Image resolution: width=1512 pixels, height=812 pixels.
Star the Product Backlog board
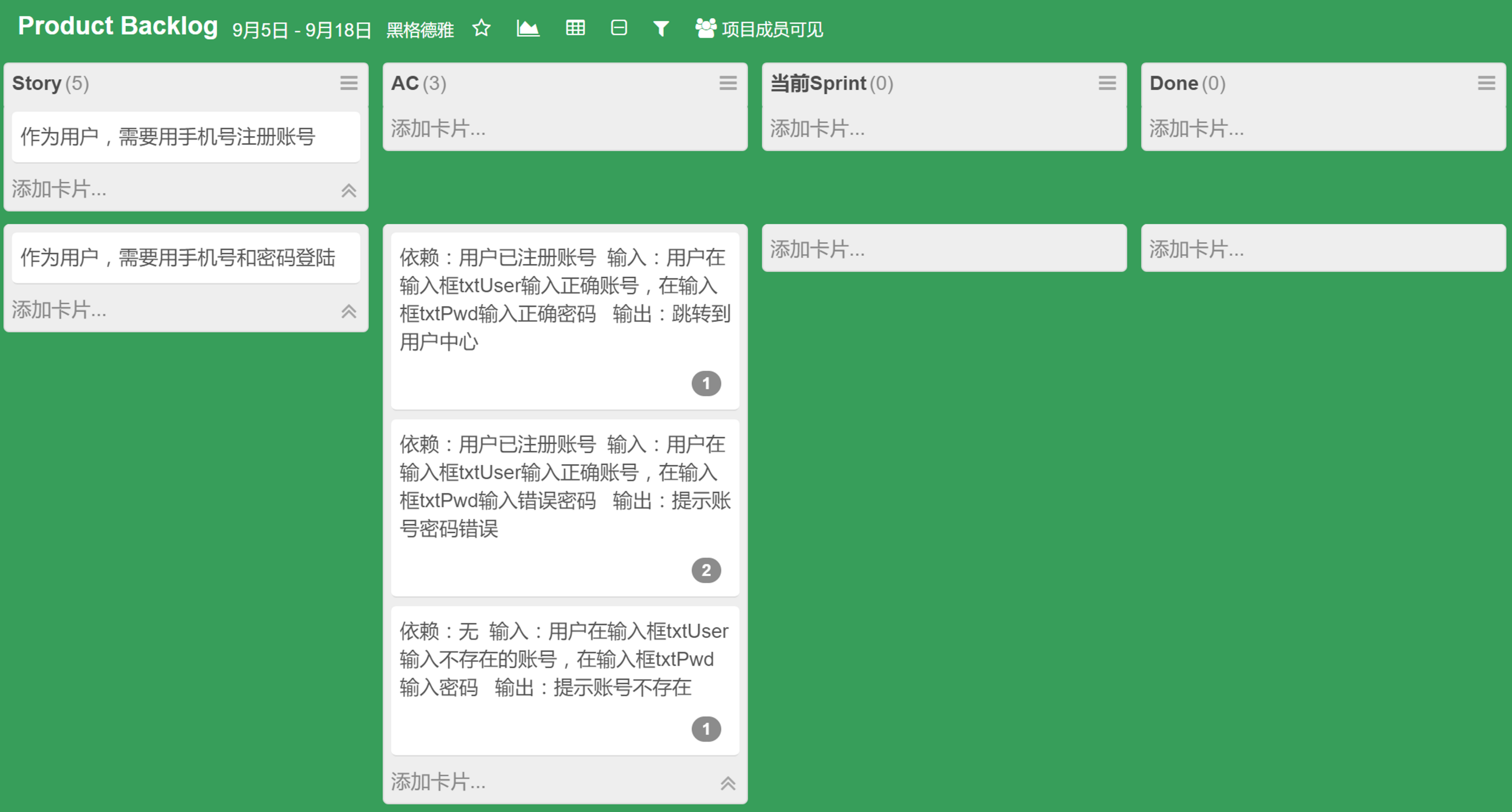click(481, 28)
